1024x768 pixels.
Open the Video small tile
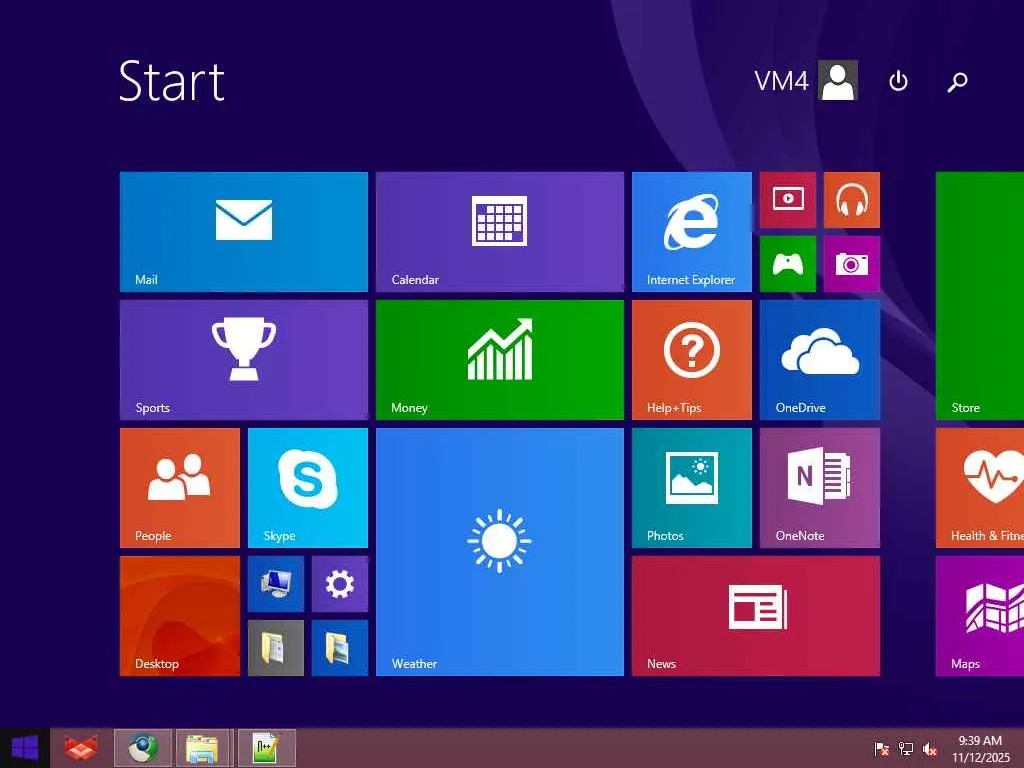(788, 200)
